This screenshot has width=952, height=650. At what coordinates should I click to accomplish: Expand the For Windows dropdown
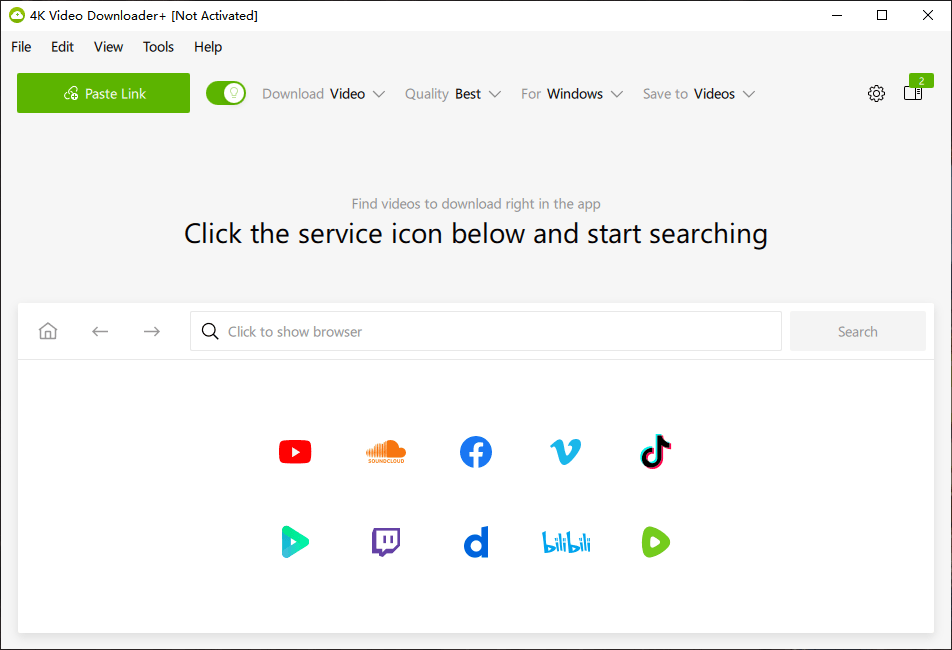point(572,94)
